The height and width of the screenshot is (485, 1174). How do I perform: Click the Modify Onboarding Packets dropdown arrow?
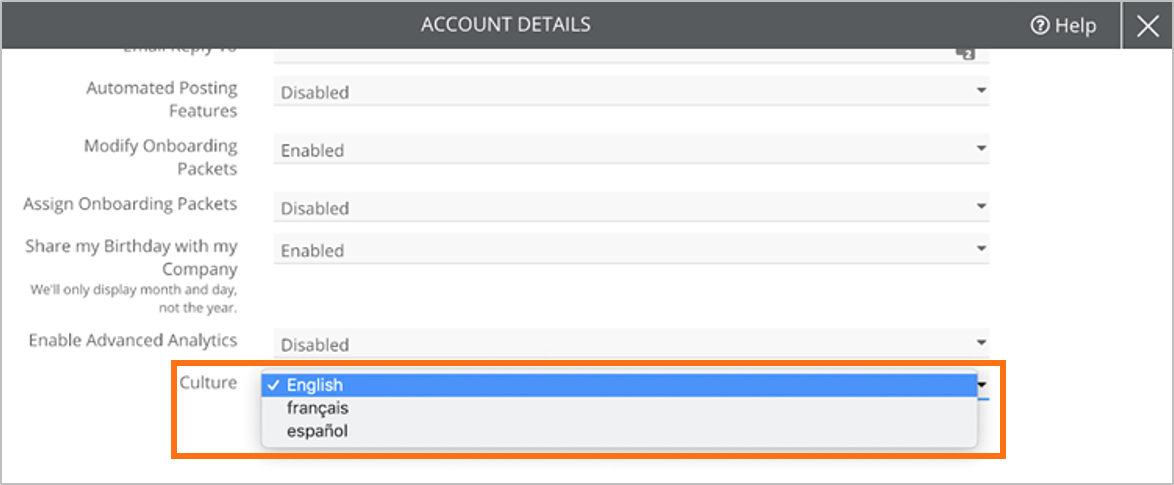(981, 148)
